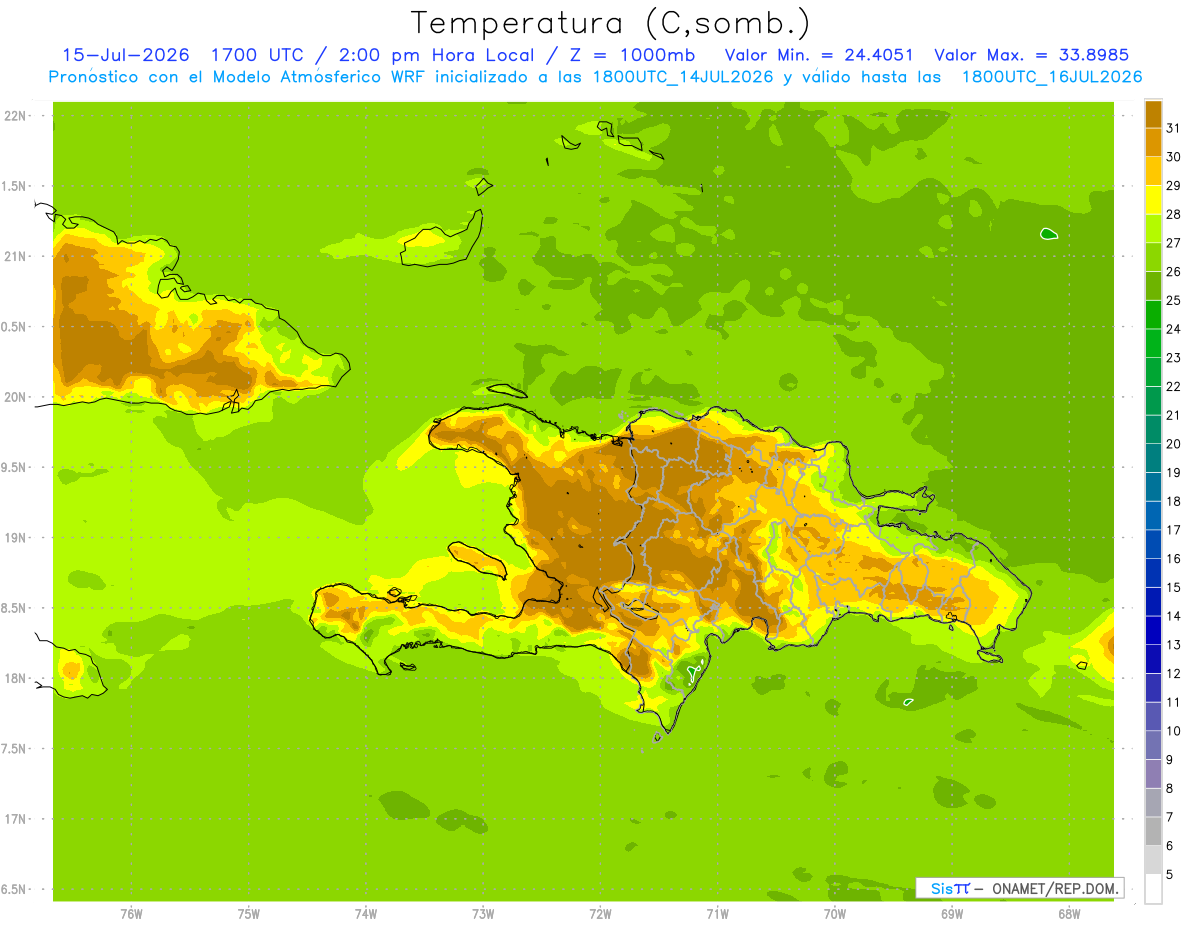Click the '22N' latitude label
The height and width of the screenshot is (927, 1200).
coord(16,116)
